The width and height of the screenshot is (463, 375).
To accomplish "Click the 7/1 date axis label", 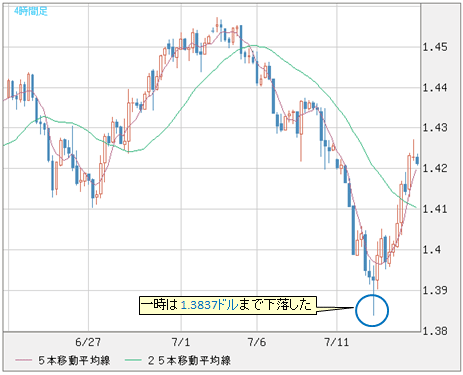I will 181,342.
